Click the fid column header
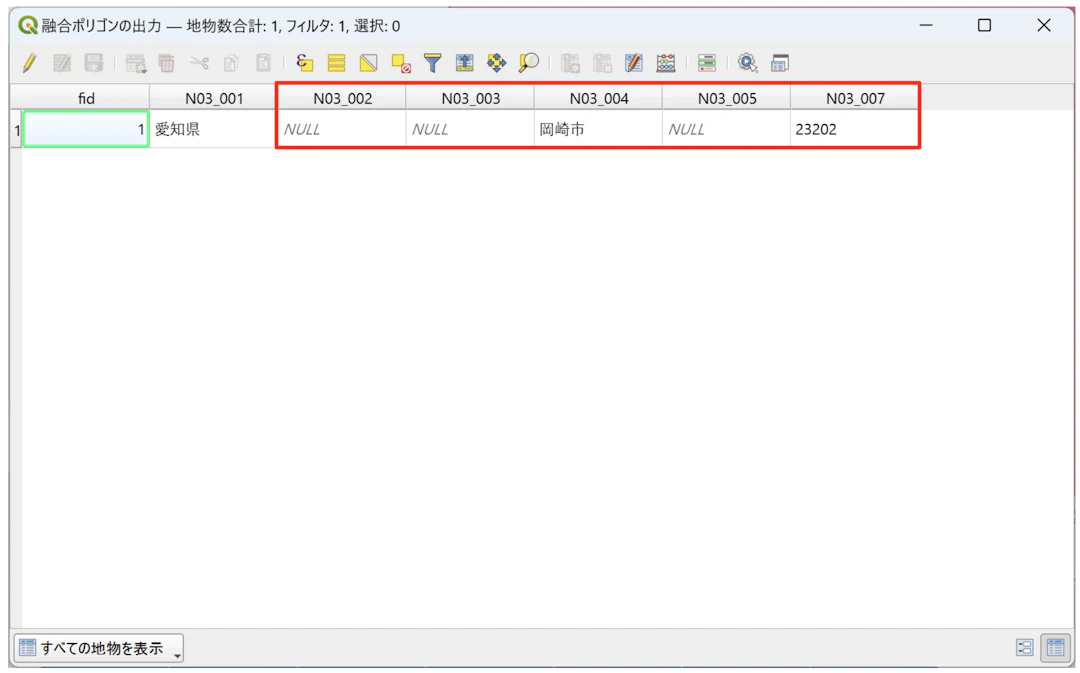The image size is (1080, 673). pos(86,99)
